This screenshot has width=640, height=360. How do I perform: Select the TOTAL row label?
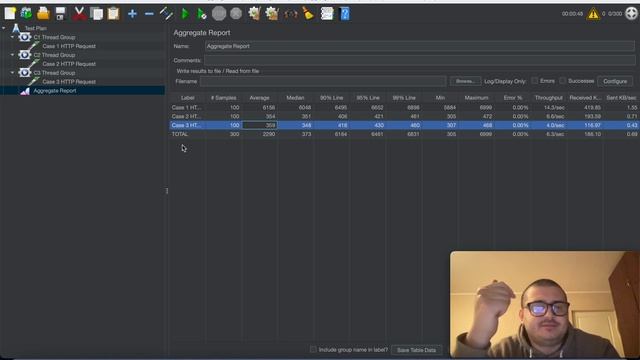click(x=180, y=134)
